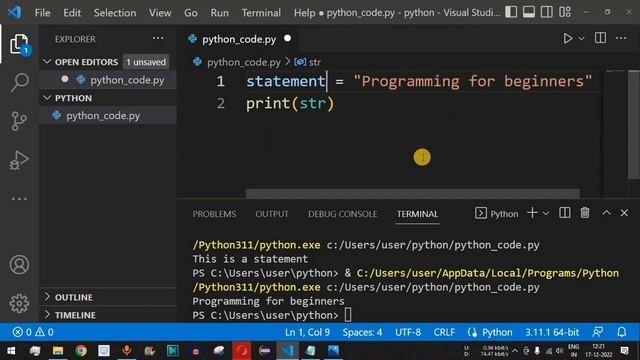640x360 pixels.
Task: Click str symbol in the breadcrumb
Action: click(315, 62)
